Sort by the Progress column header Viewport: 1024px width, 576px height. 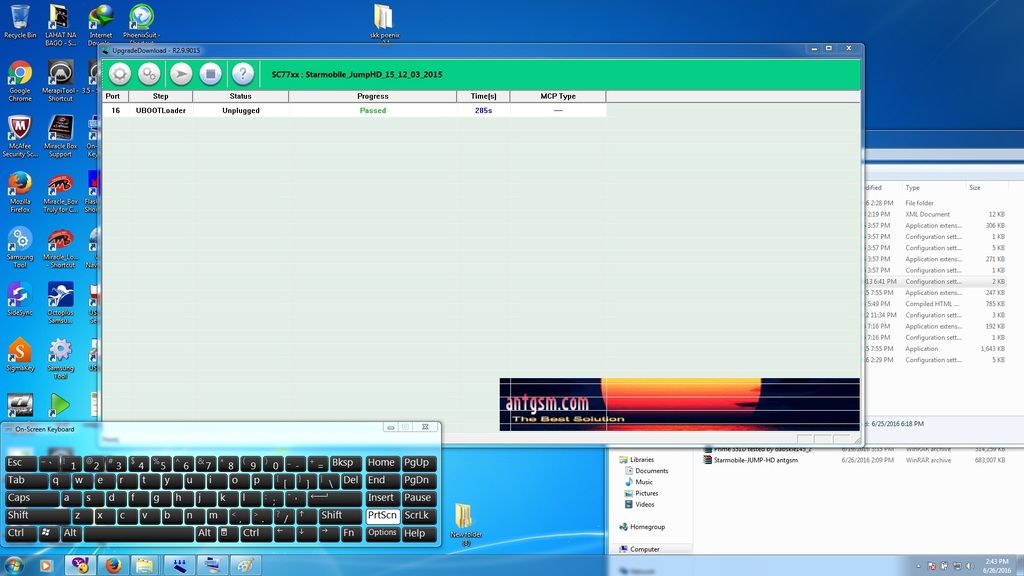coord(372,97)
